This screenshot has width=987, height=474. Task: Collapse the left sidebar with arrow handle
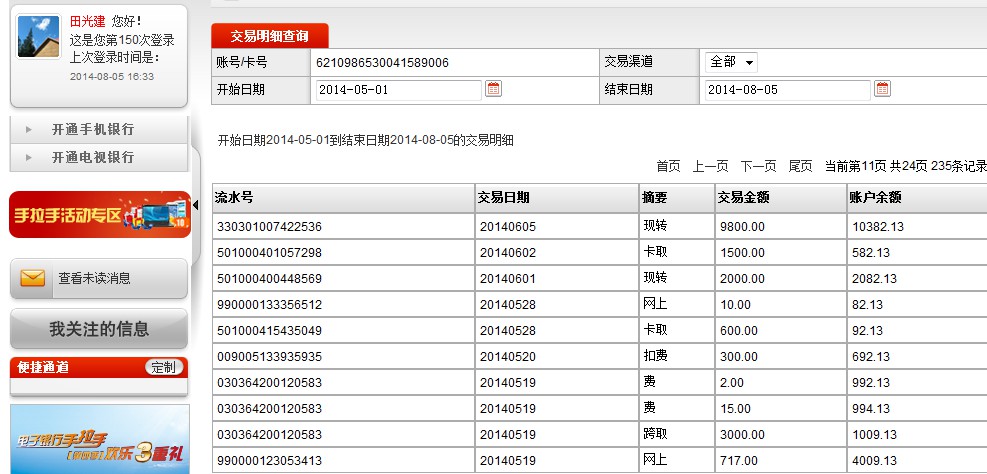pos(195,205)
